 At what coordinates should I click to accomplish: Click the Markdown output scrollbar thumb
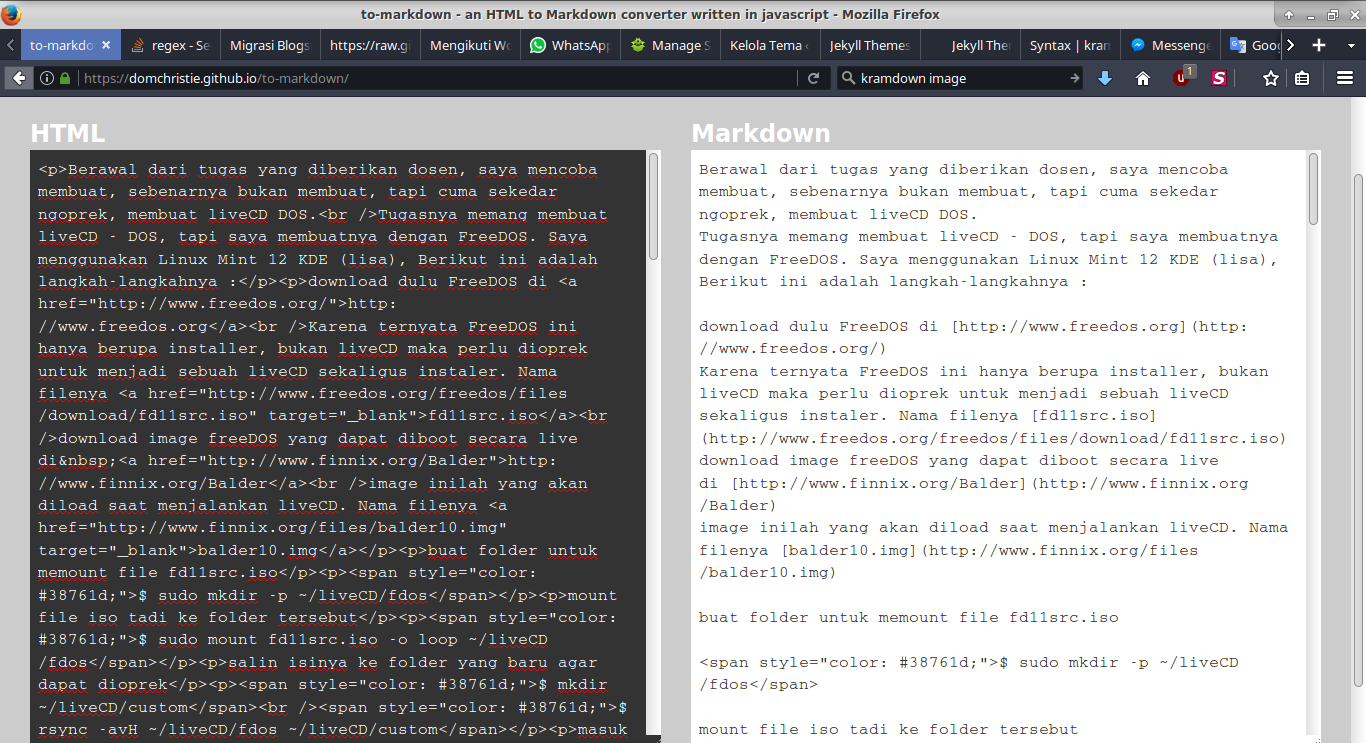1314,190
